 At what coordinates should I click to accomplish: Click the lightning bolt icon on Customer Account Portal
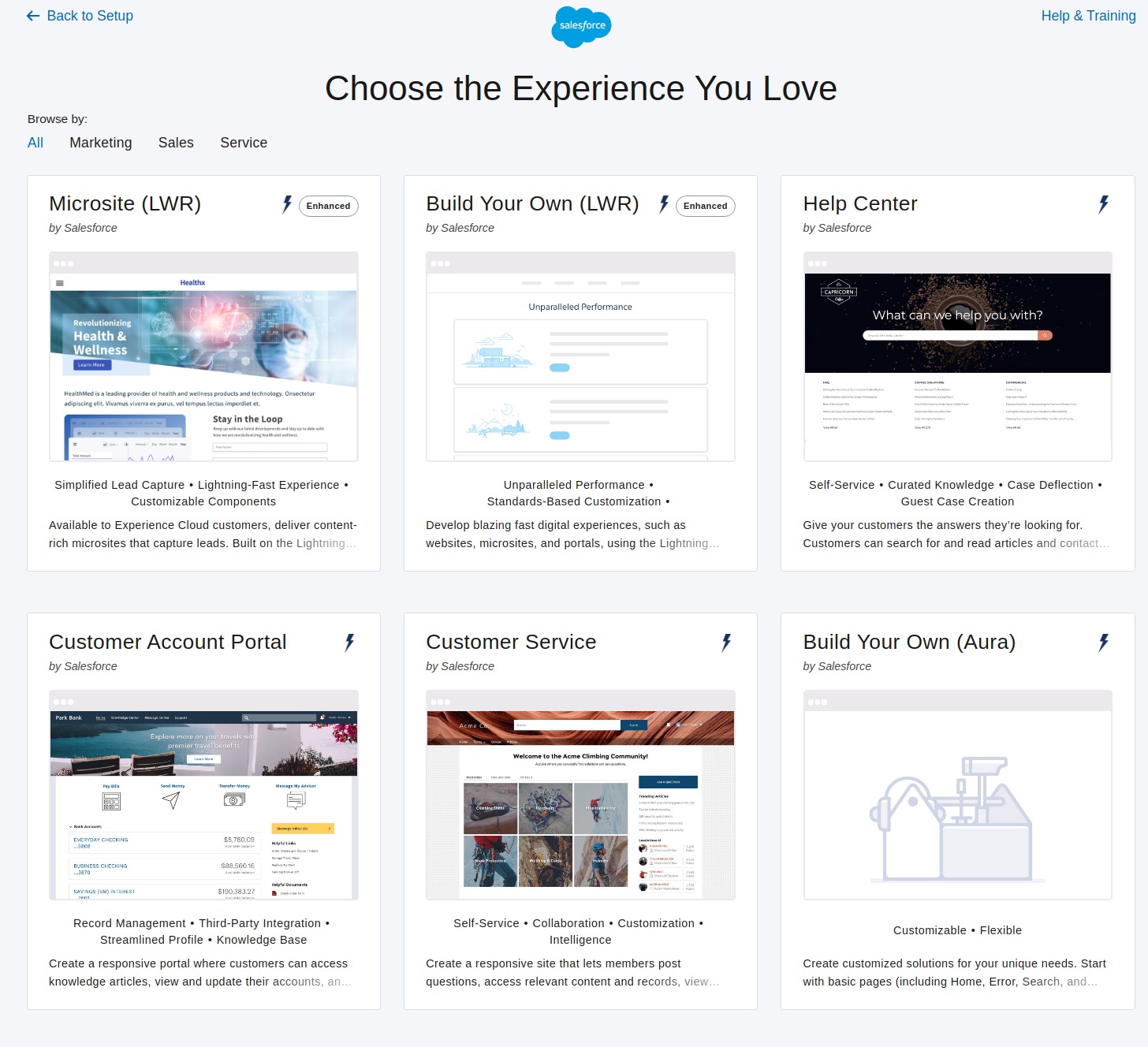click(x=349, y=644)
